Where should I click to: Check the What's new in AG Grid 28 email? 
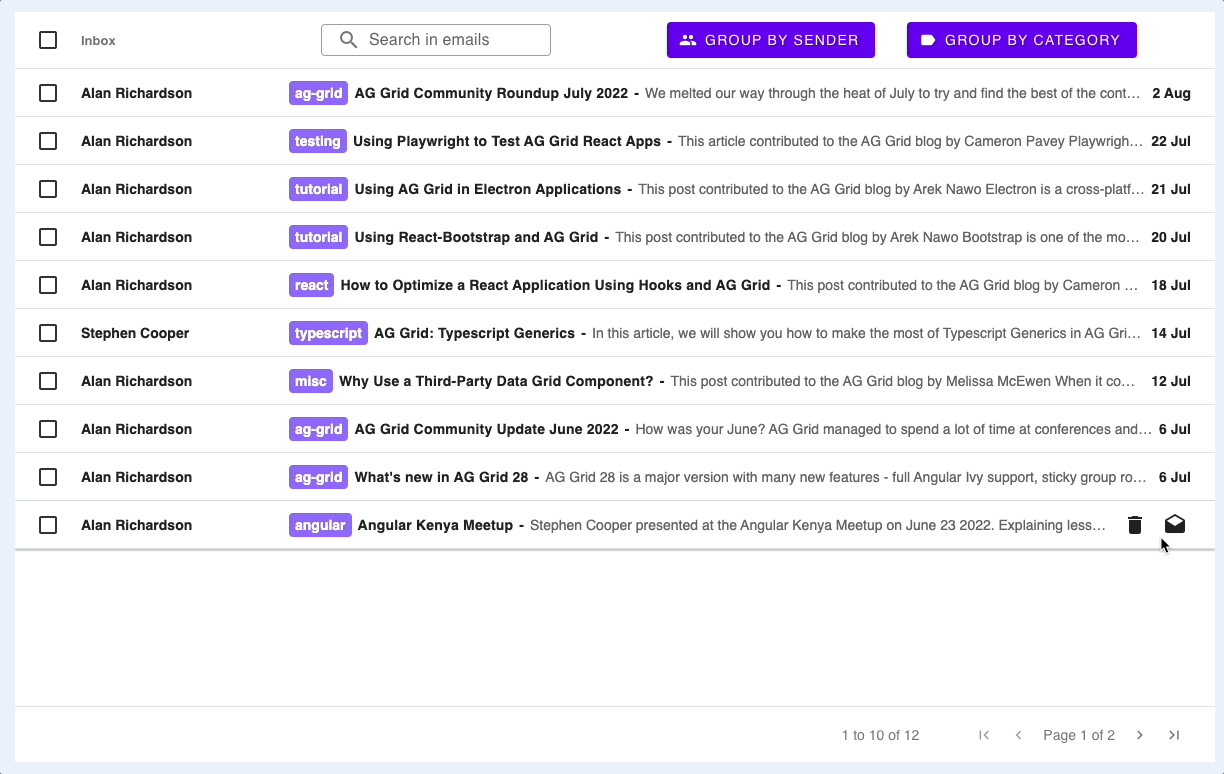click(48, 477)
